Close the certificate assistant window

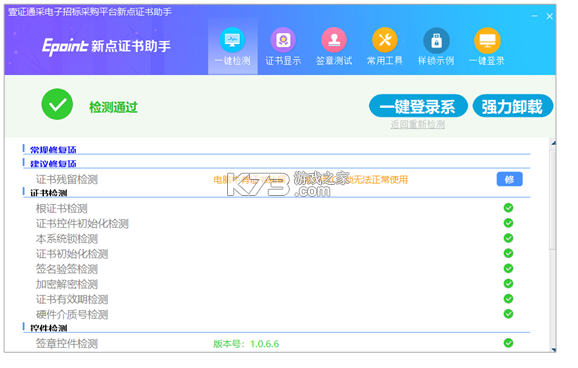[549, 16]
